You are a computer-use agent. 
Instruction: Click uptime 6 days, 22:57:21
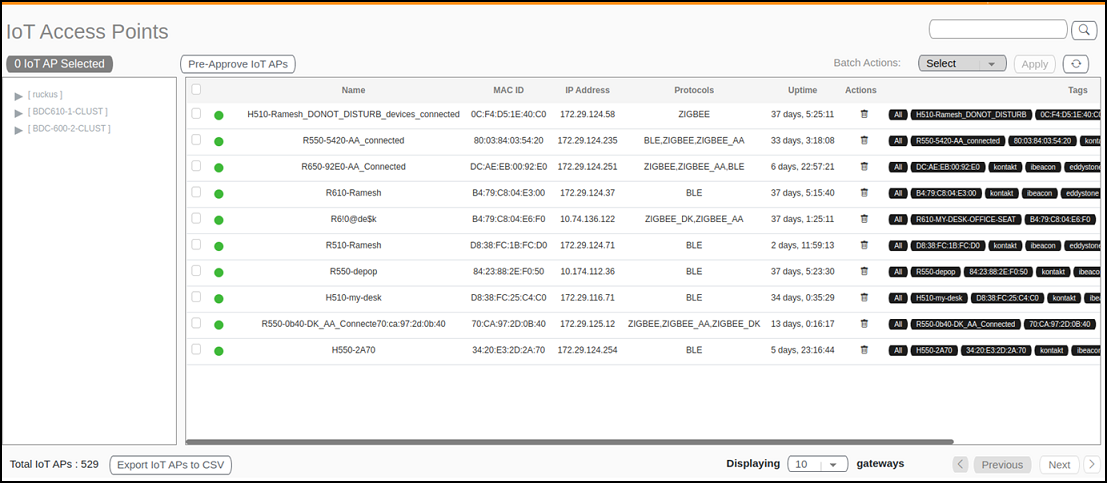tap(803, 167)
